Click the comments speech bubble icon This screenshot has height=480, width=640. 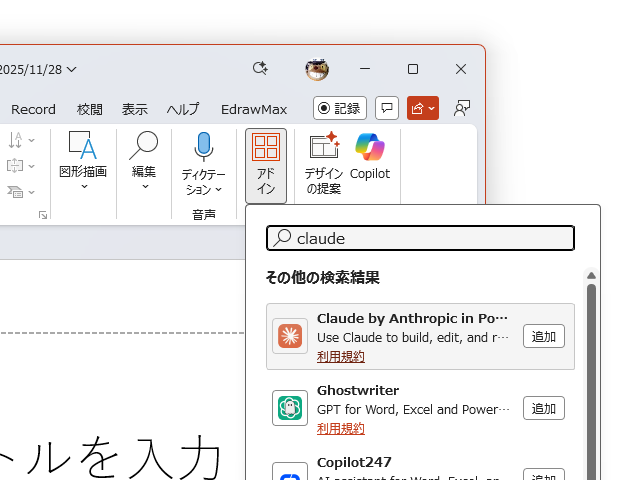point(387,108)
